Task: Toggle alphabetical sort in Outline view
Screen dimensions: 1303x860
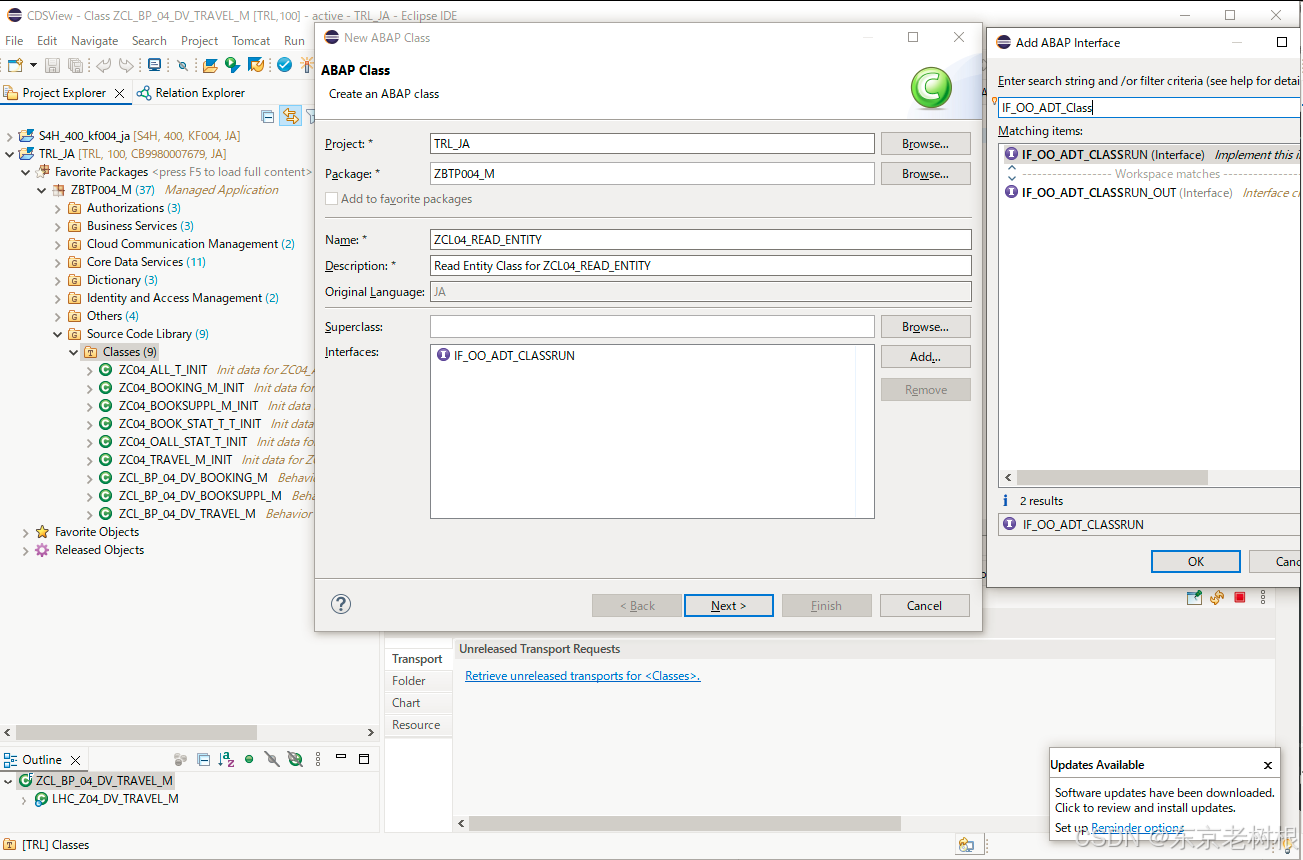Action: click(x=227, y=760)
